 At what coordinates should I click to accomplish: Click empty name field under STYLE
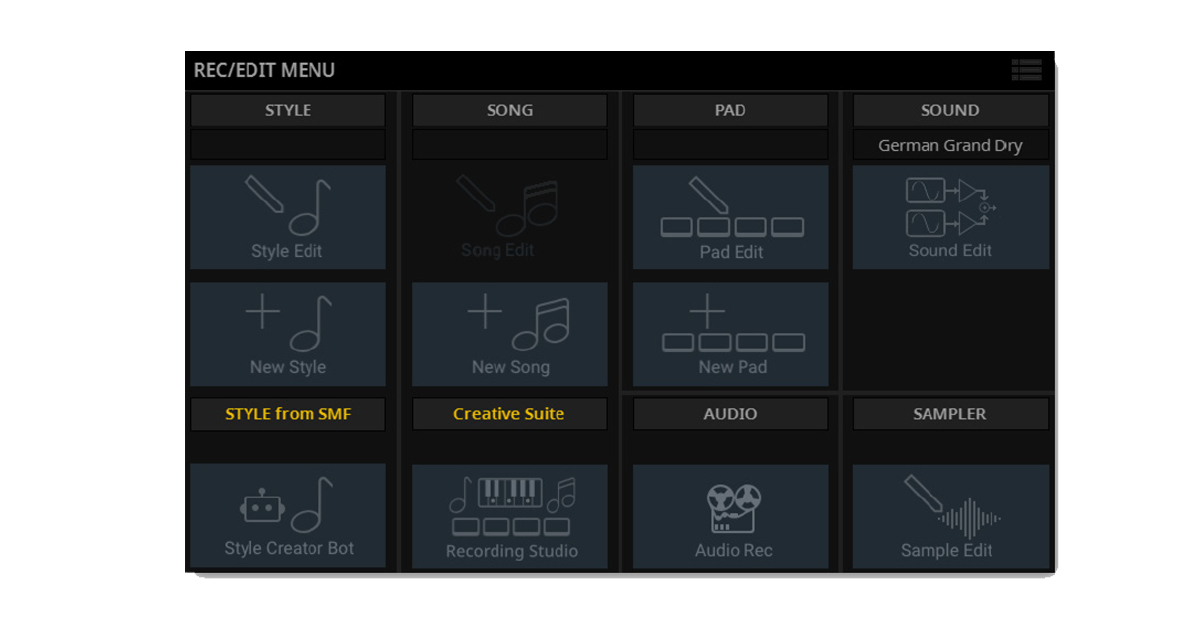[x=288, y=145]
